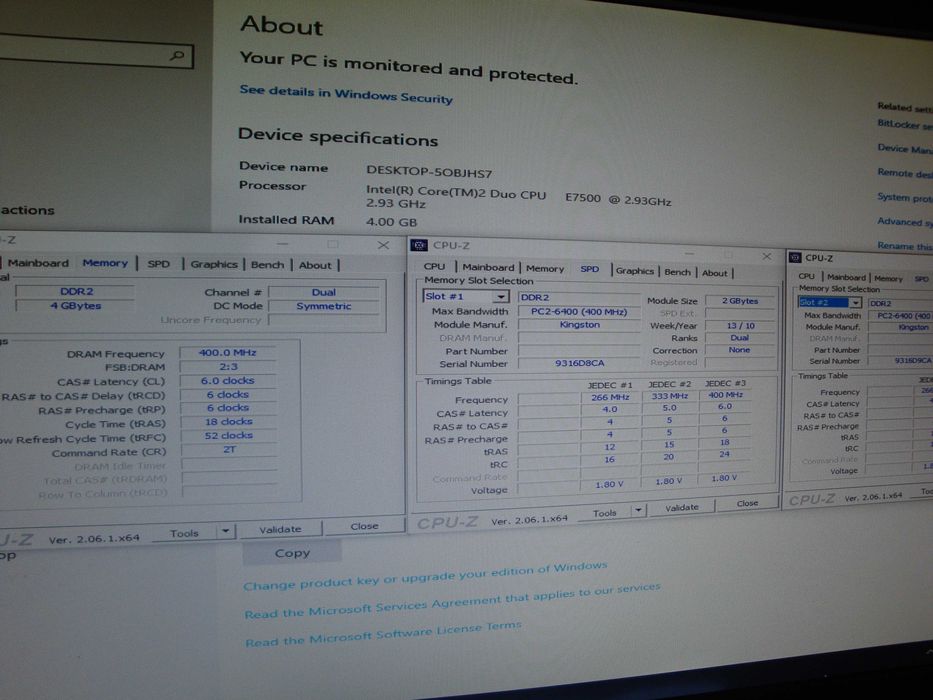
Task: Open Read the Microsoft Software License Terms link
Action: coord(384,635)
